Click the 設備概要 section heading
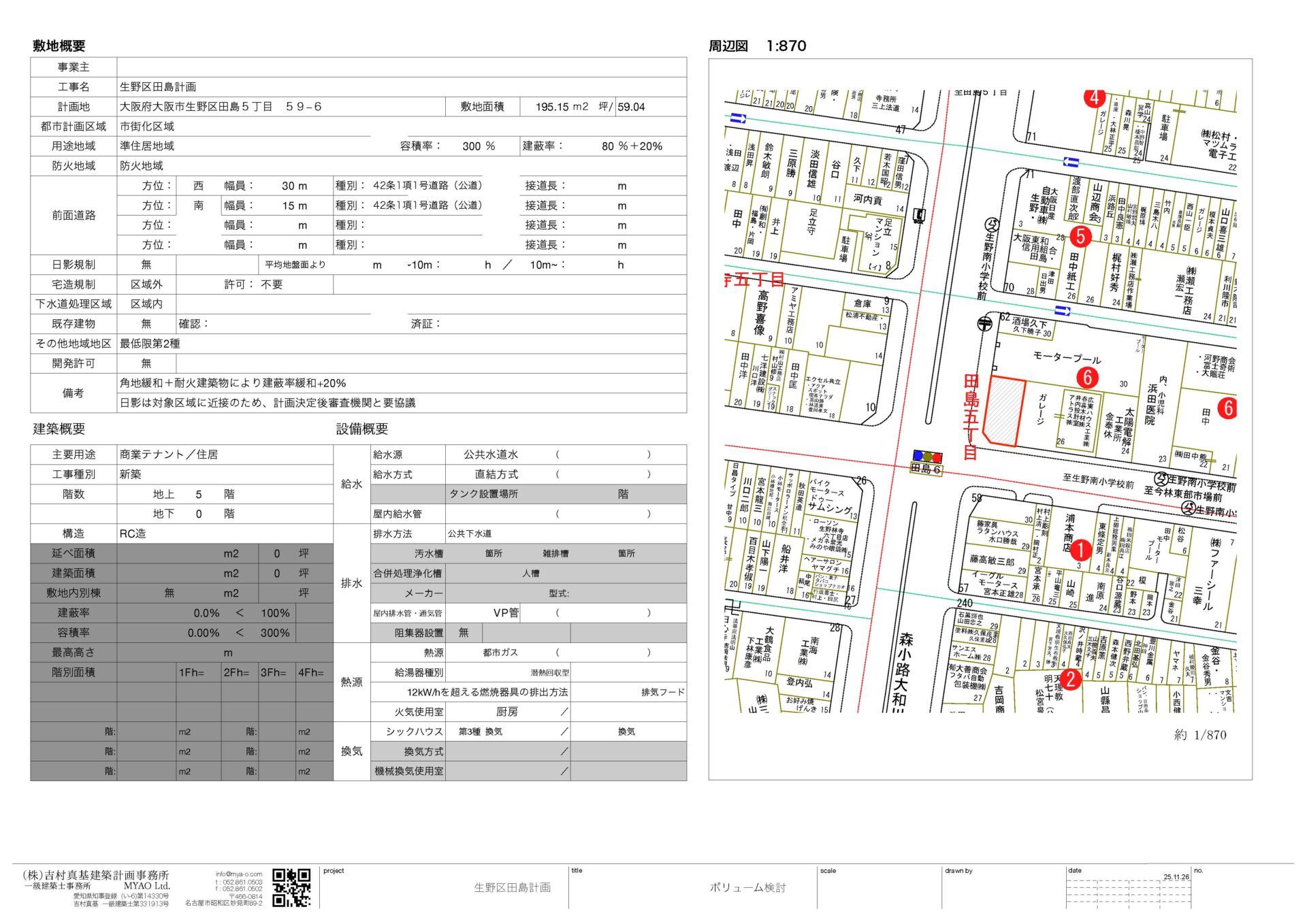The width and height of the screenshot is (1307, 924). coord(361,429)
